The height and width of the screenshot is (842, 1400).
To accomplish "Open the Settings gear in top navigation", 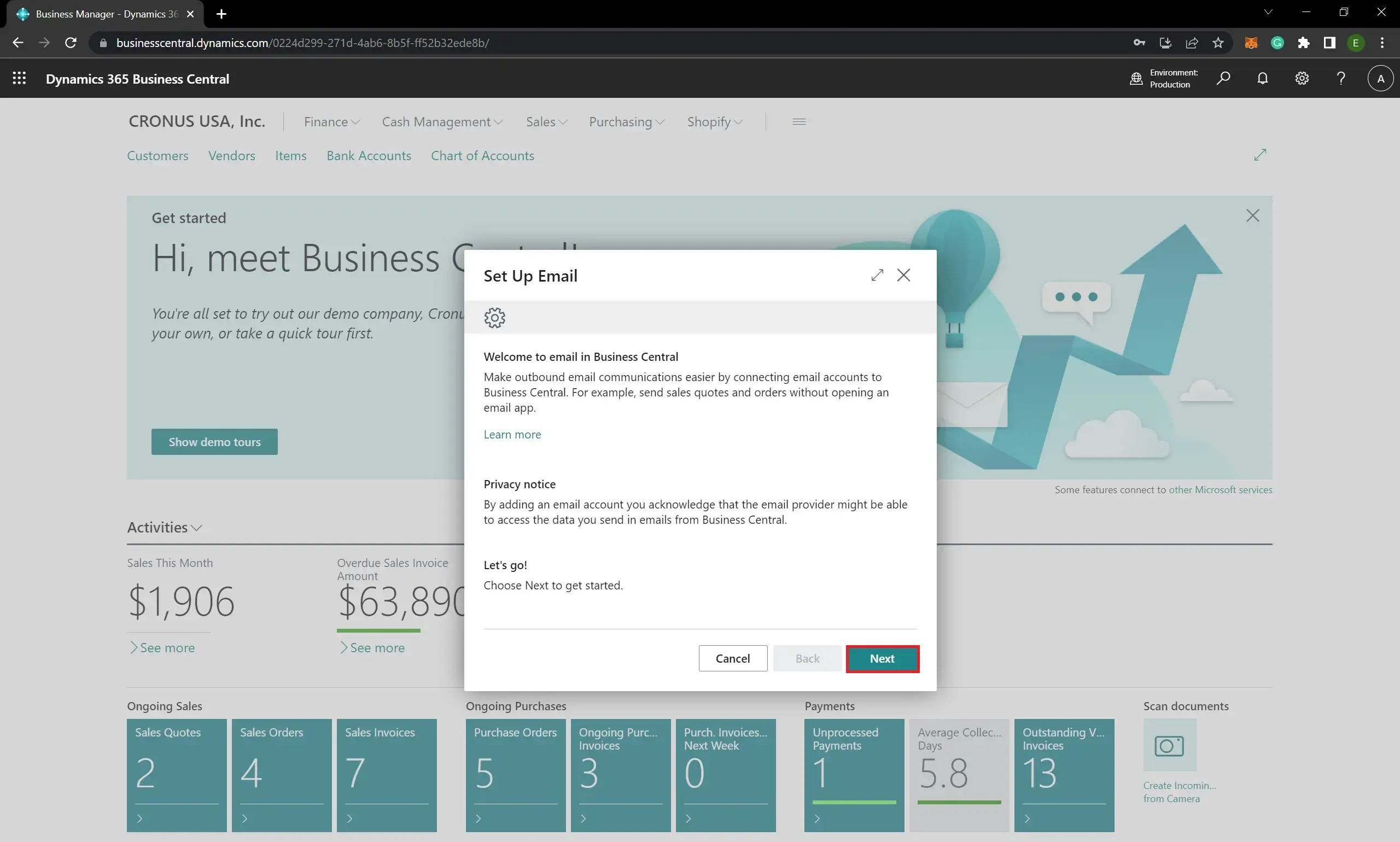I will pos(1301,79).
